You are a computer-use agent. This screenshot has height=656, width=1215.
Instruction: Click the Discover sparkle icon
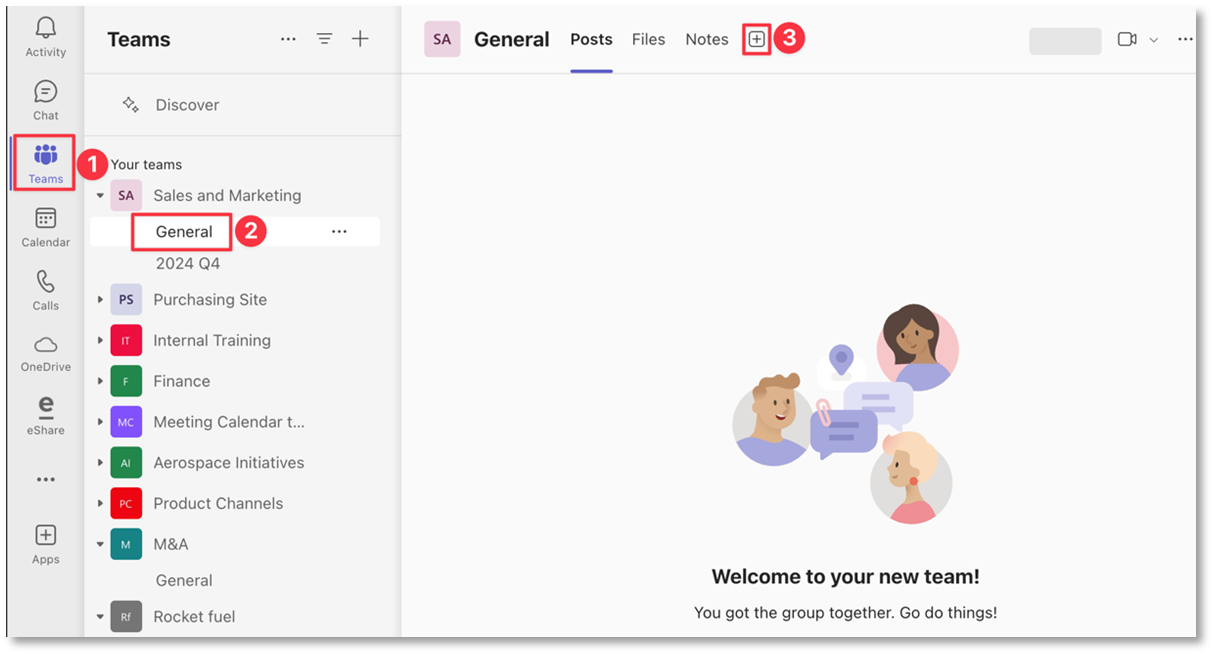[x=130, y=104]
